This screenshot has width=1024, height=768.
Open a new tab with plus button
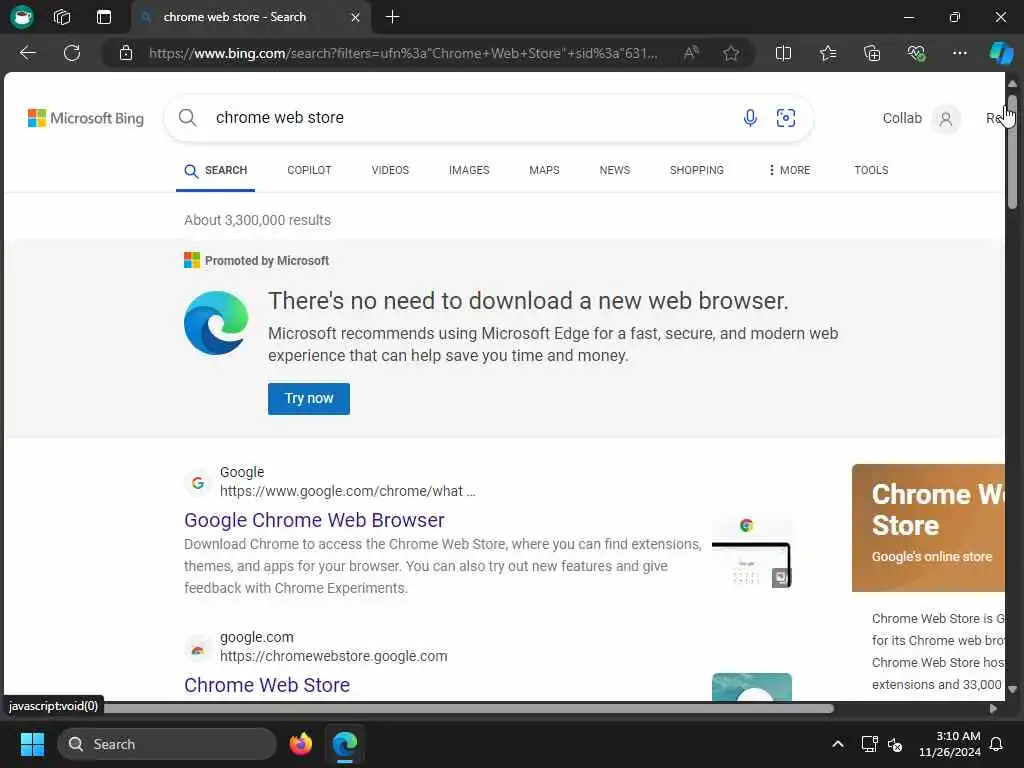pos(392,17)
